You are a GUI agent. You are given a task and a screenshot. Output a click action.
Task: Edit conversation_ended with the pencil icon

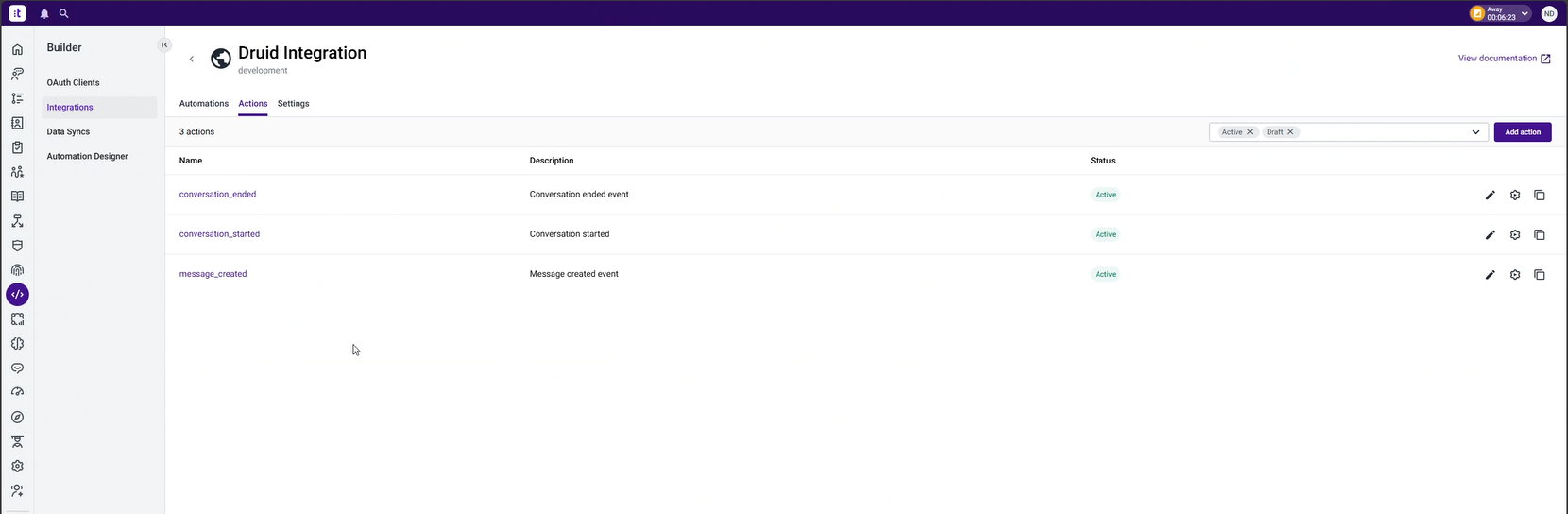tap(1490, 196)
